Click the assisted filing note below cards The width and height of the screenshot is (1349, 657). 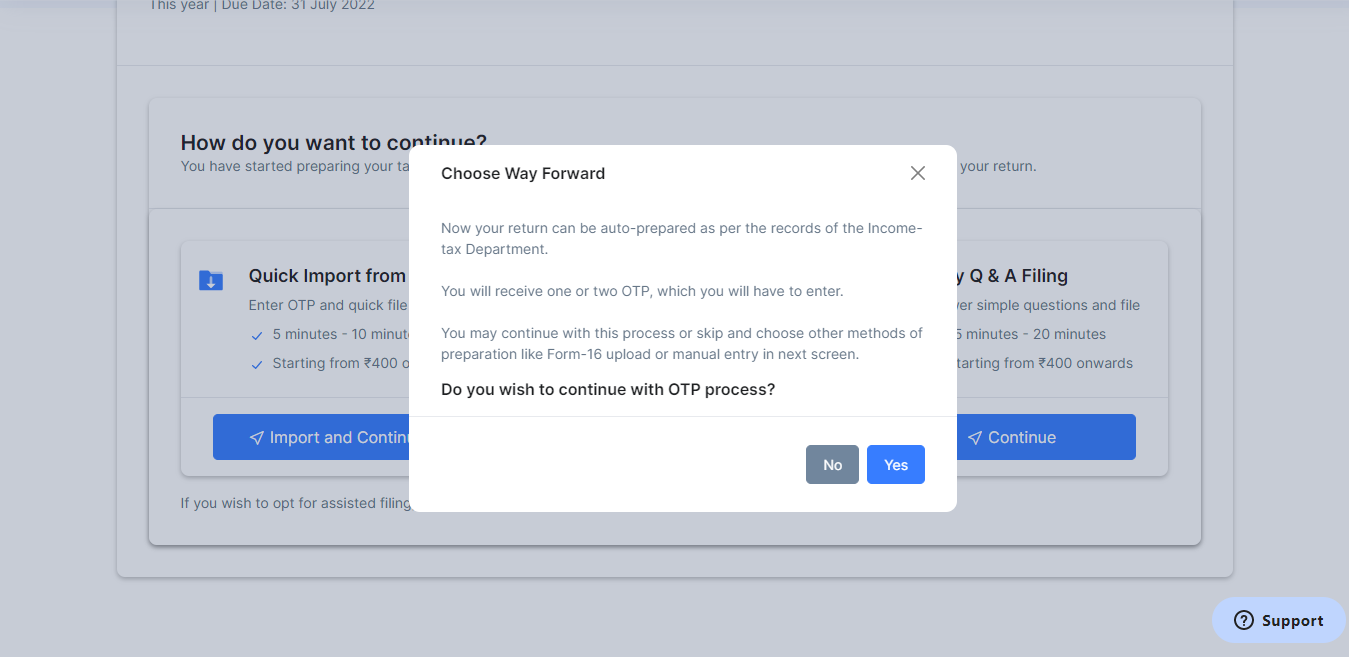[x=296, y=503]
